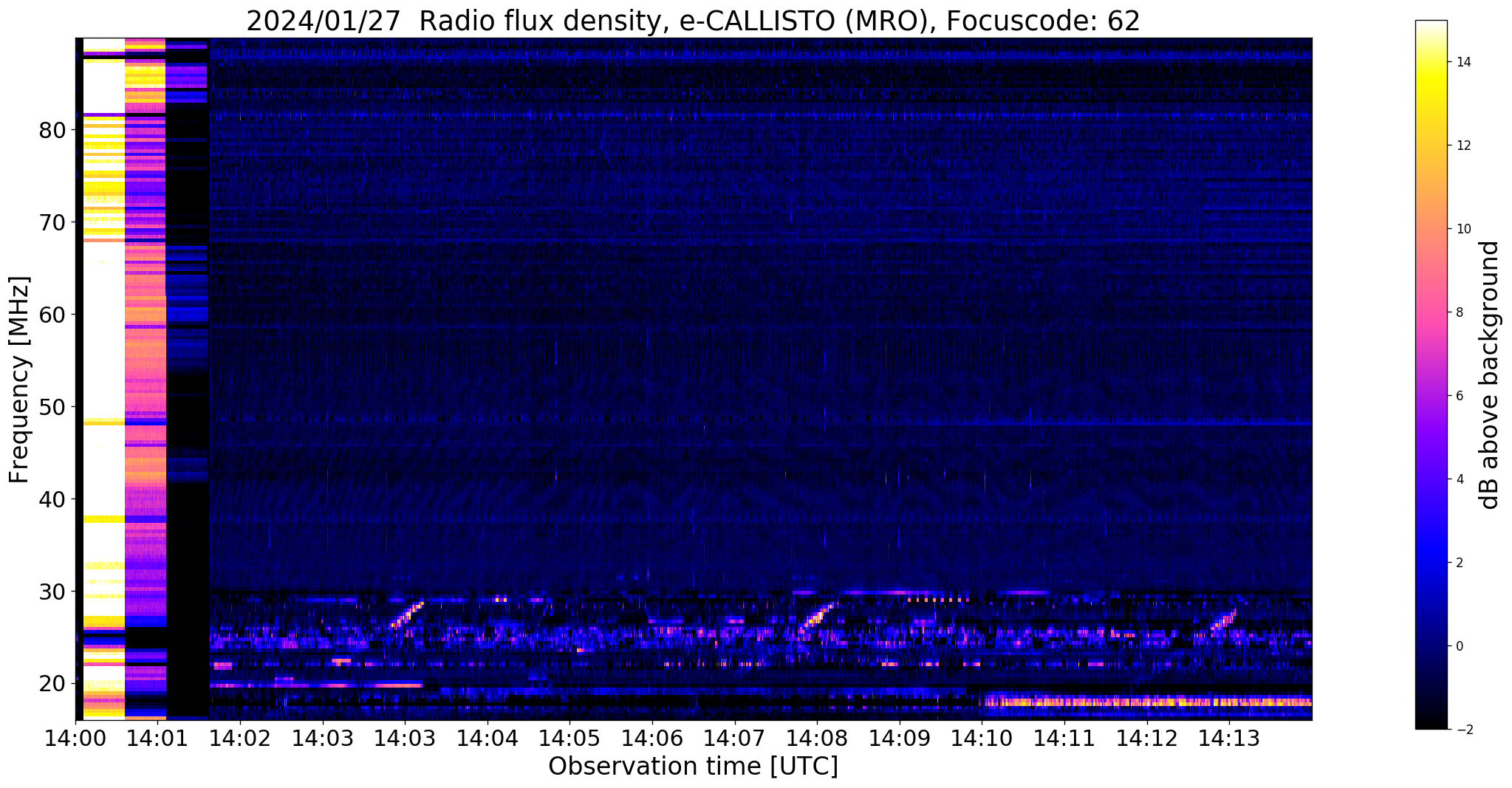Select the 14:12 time tick label
Viewport: 1512px width, 788px height.
[1146, 738]
